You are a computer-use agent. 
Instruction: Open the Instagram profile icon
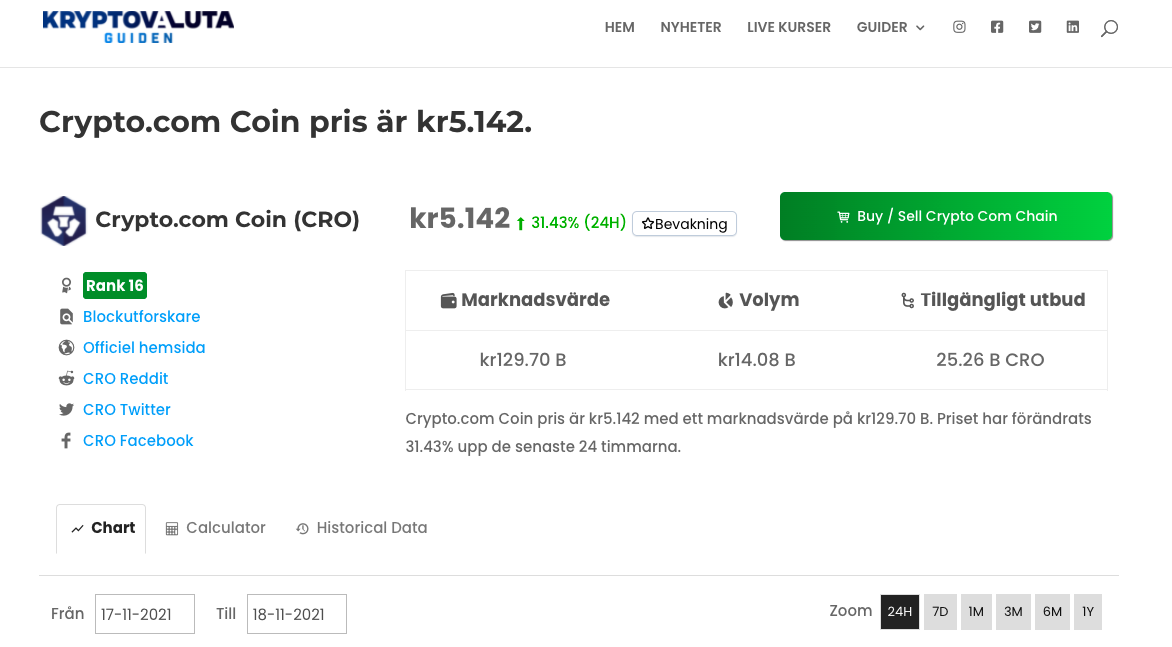[x=959, y=27]
